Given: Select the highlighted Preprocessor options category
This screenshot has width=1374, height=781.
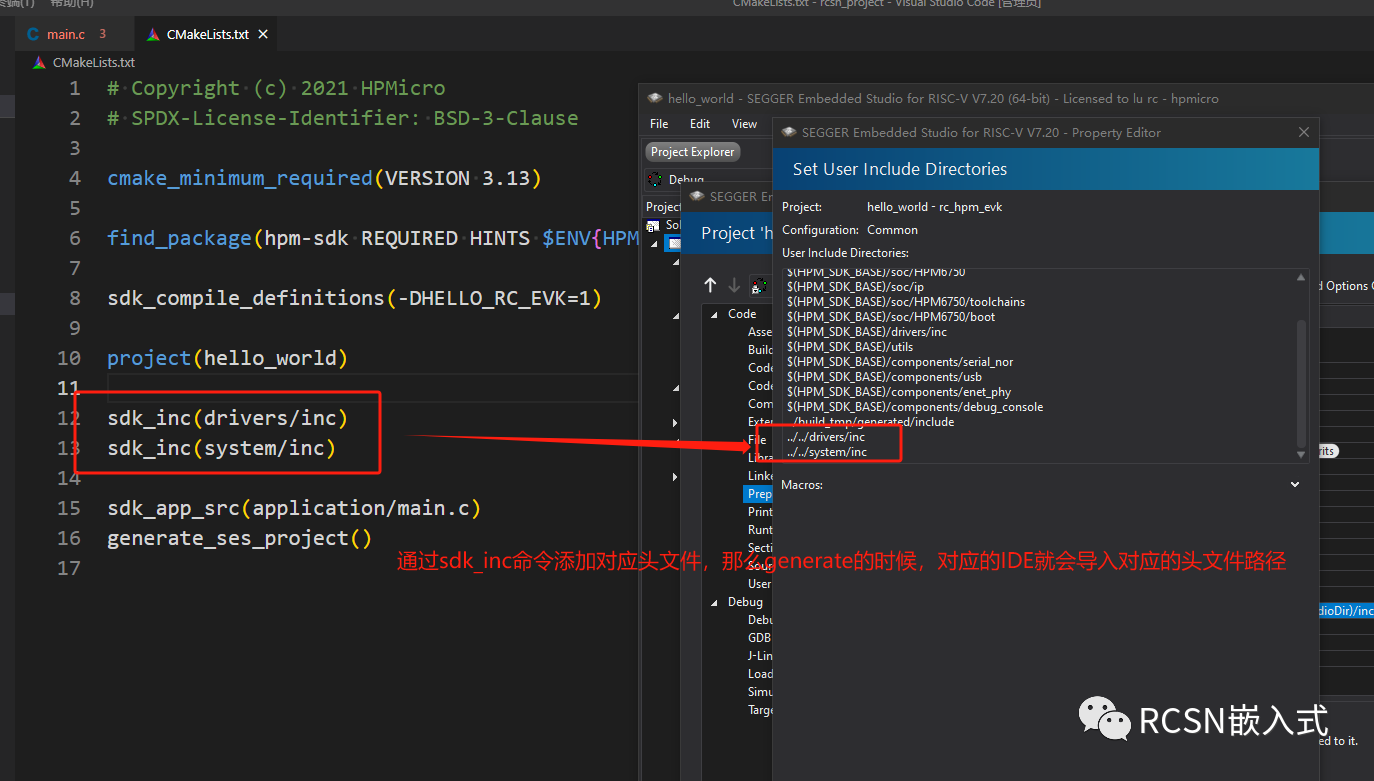Looking at the screenshot, I should (x=759, y=494).
